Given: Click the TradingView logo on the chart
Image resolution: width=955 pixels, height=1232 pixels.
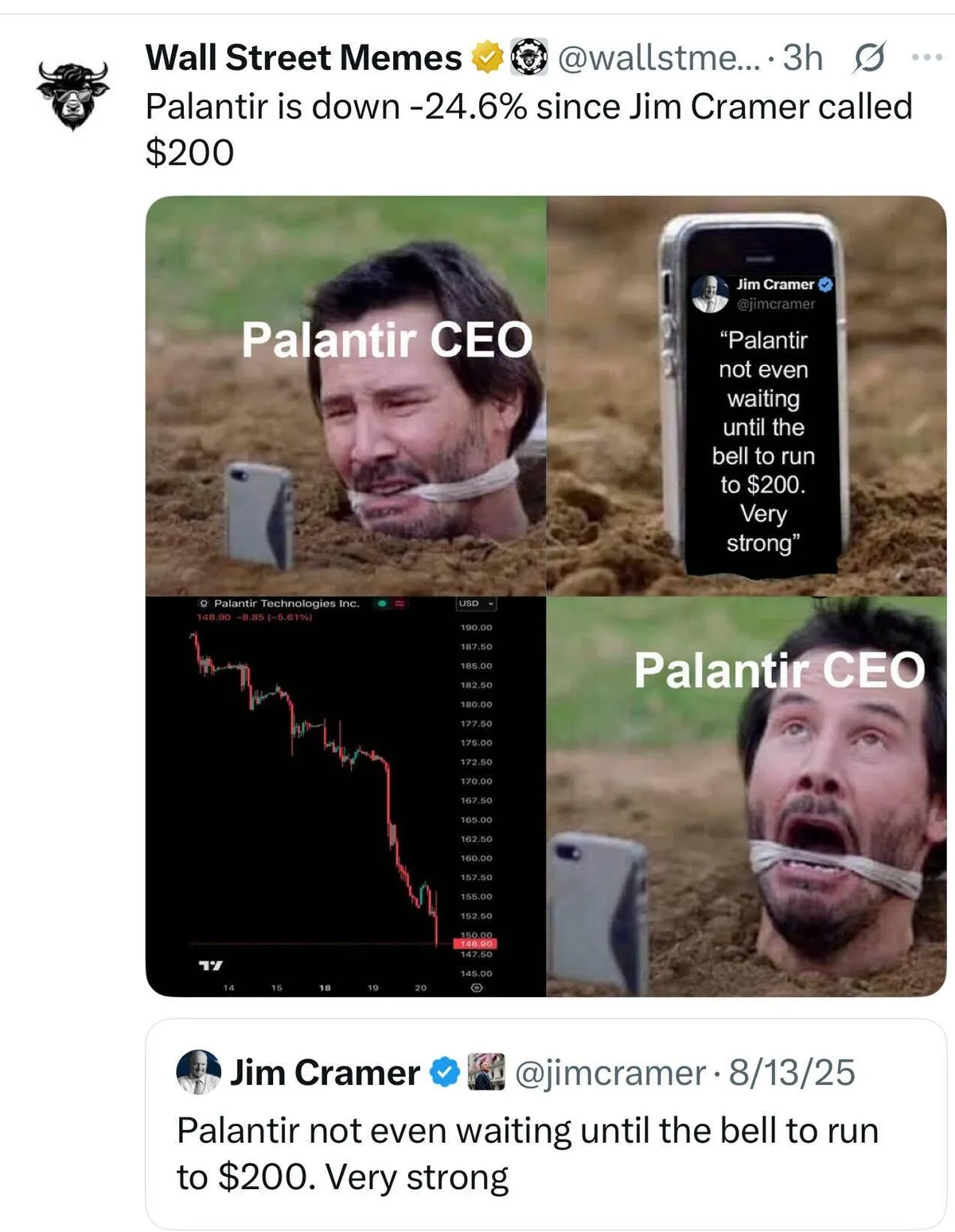Looking at the screenshot, I should click(210, 965).
